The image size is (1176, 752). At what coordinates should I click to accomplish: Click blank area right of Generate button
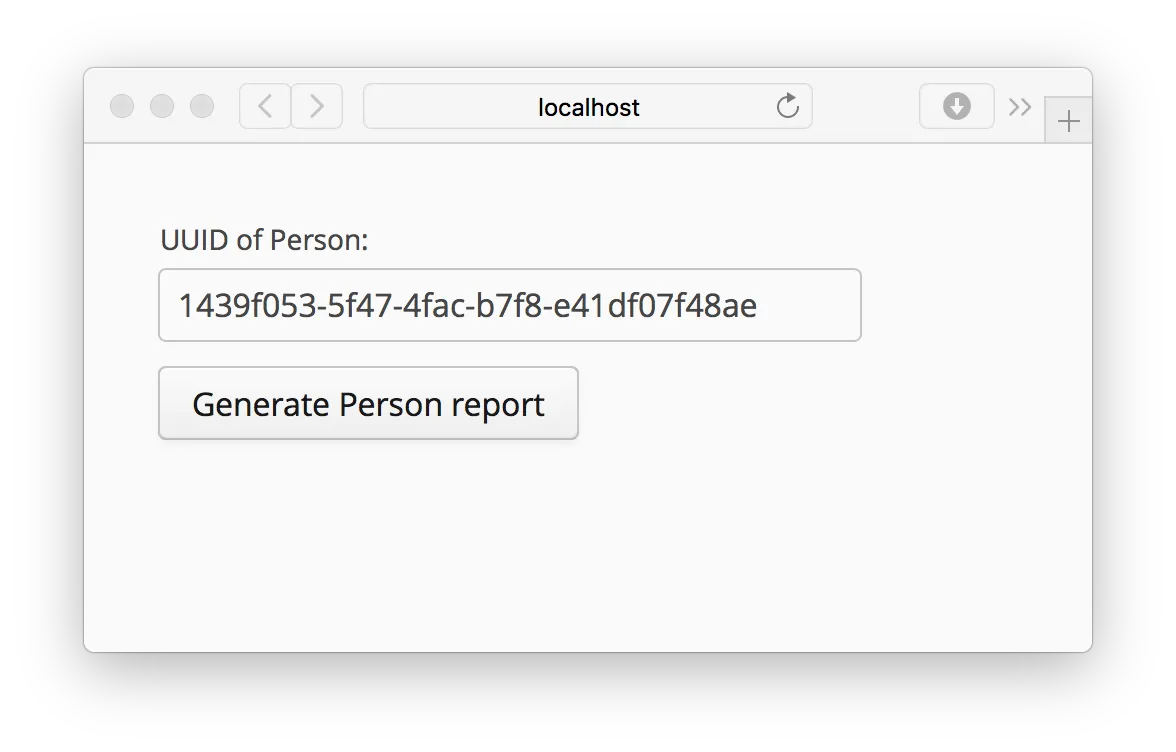(800, 403)
